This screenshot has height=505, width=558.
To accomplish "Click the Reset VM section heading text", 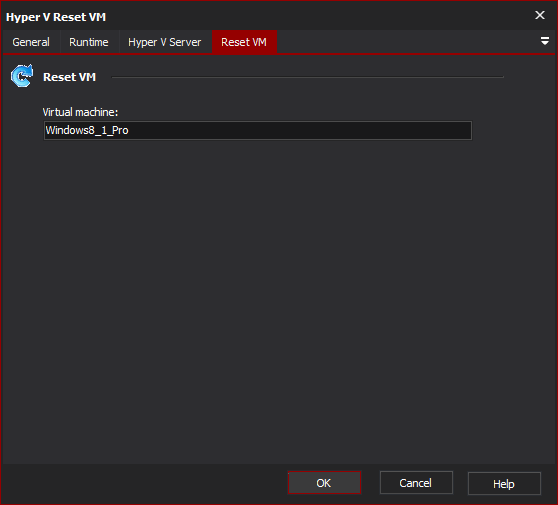I will (69, 77).
